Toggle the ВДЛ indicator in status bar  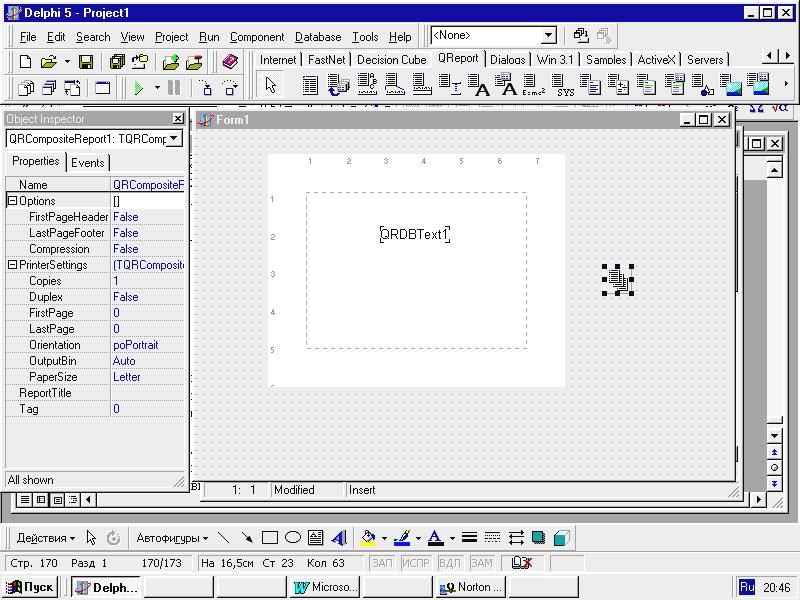pos(449,563)
